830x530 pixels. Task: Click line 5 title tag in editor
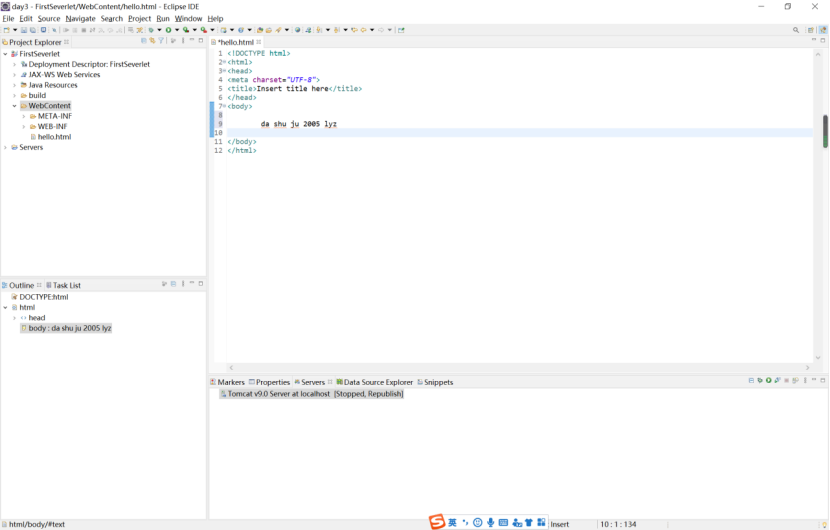click(x=295, y=88)
